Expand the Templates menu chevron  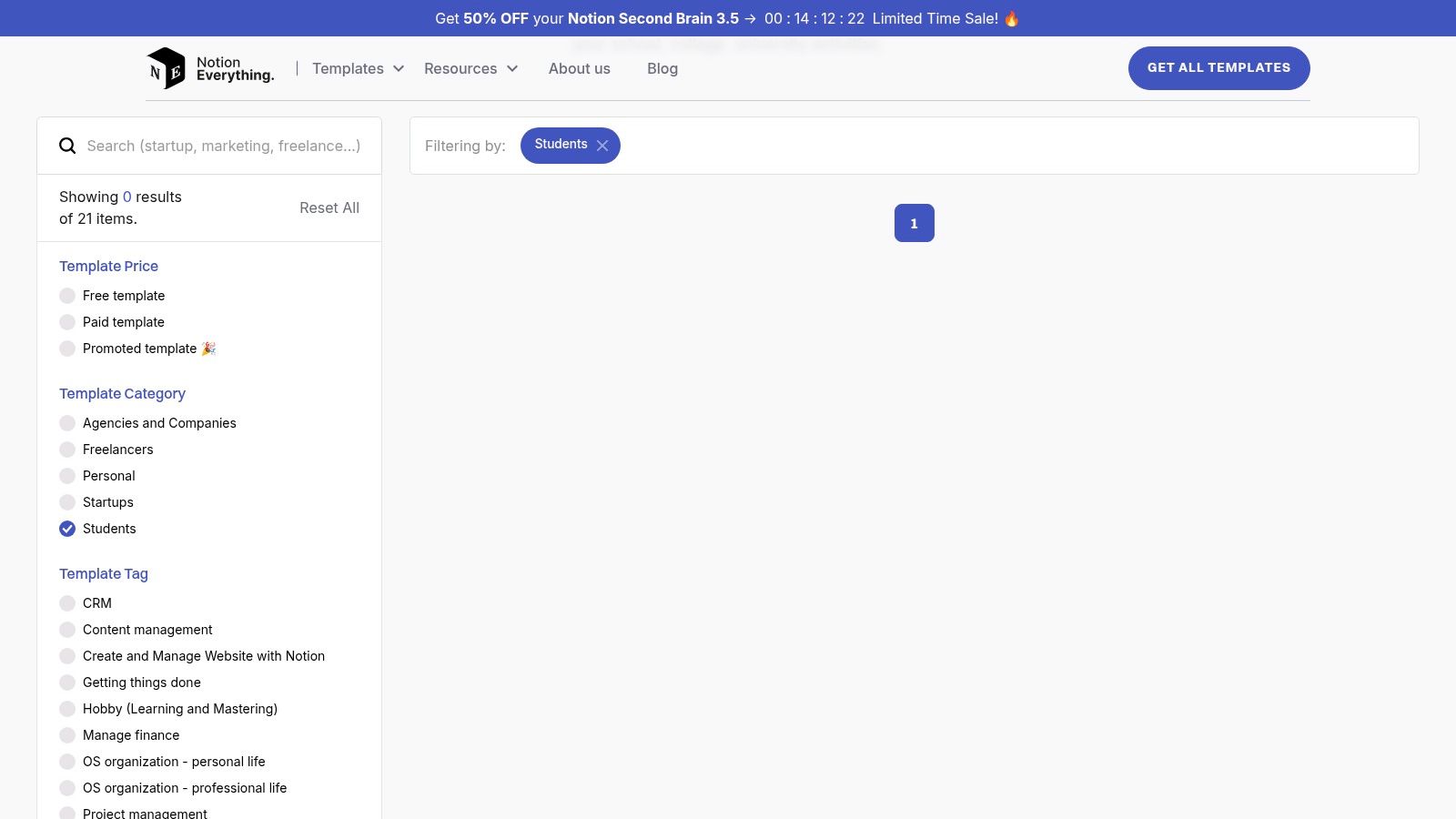(399, 68)
